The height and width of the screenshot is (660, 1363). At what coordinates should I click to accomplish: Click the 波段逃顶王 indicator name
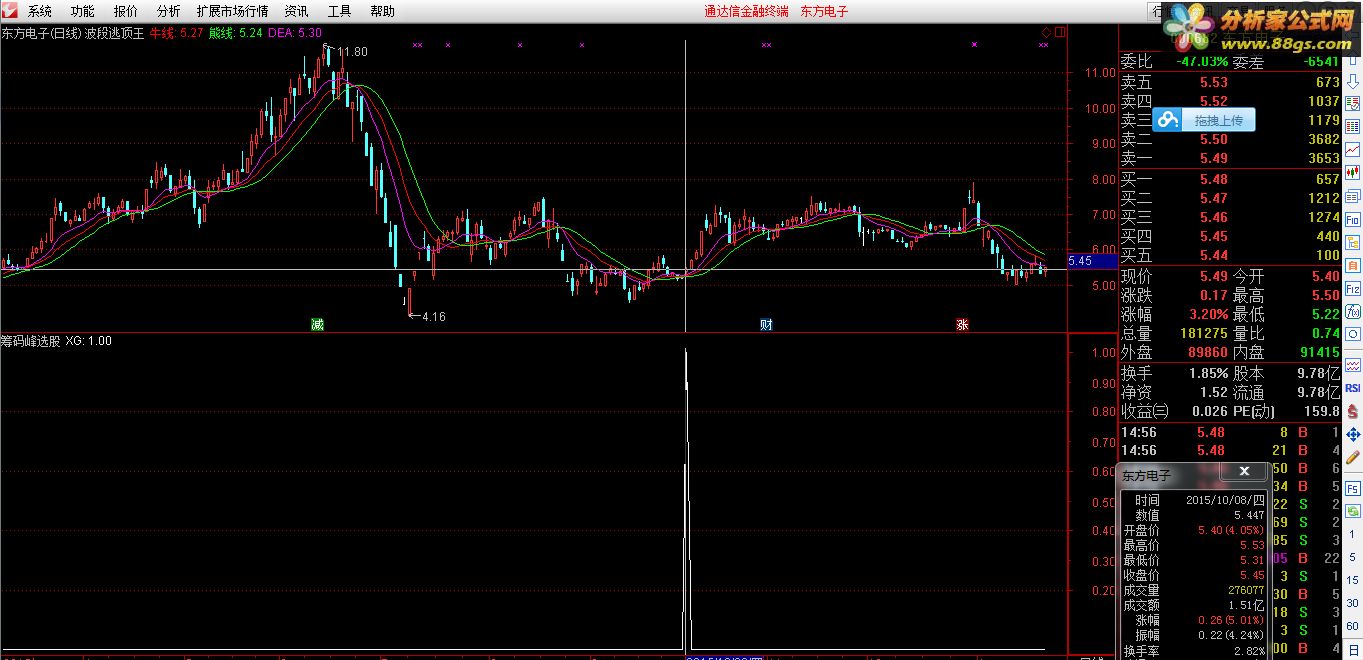(114, 33)
